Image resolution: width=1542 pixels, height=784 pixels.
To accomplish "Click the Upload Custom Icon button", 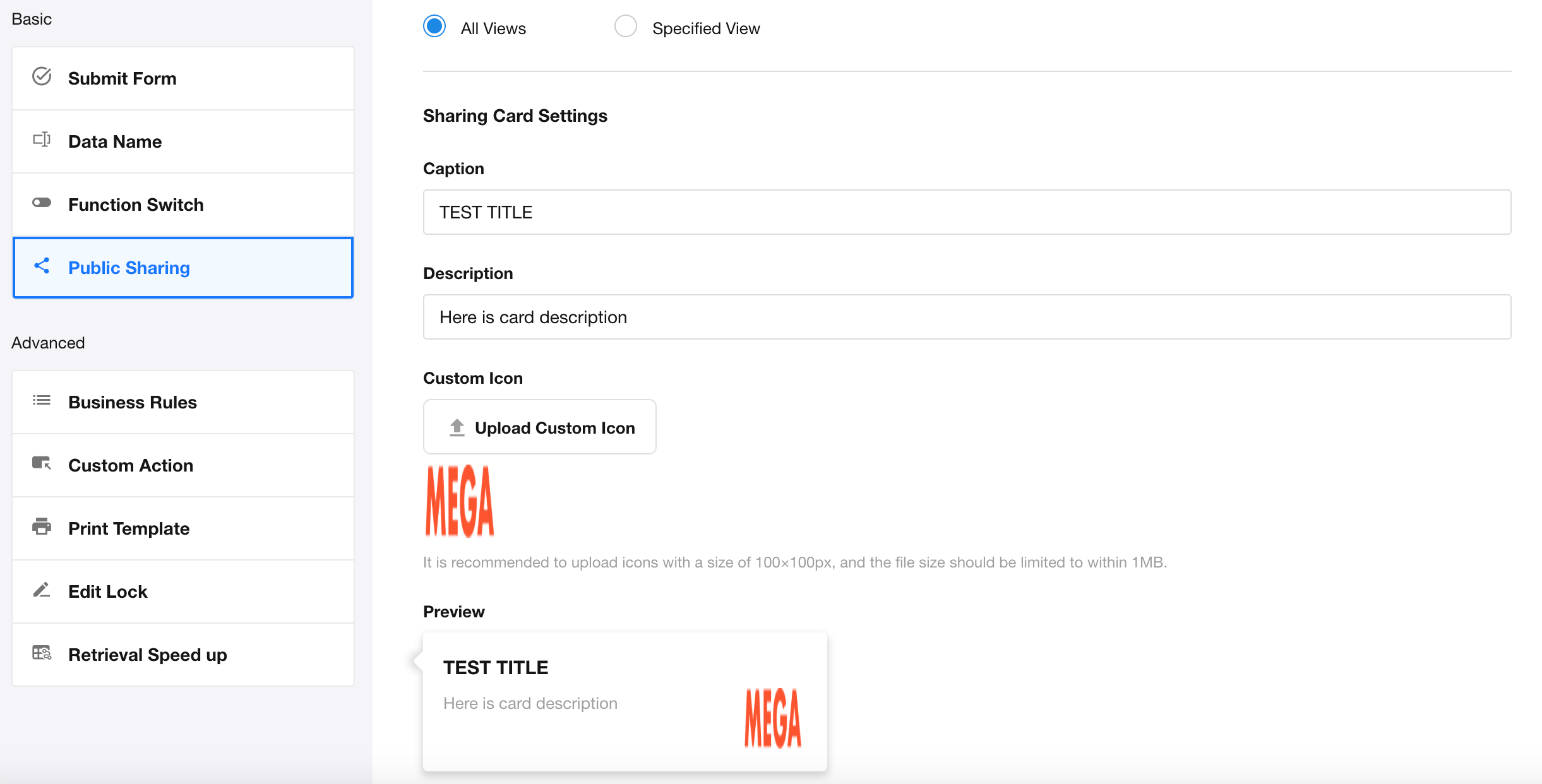I will click(540, 427).
